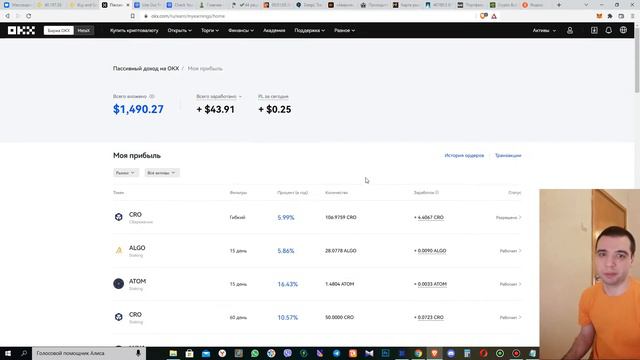Open the Академия menu item
This screenshot has height=360, width=640.
coord(274,31)
